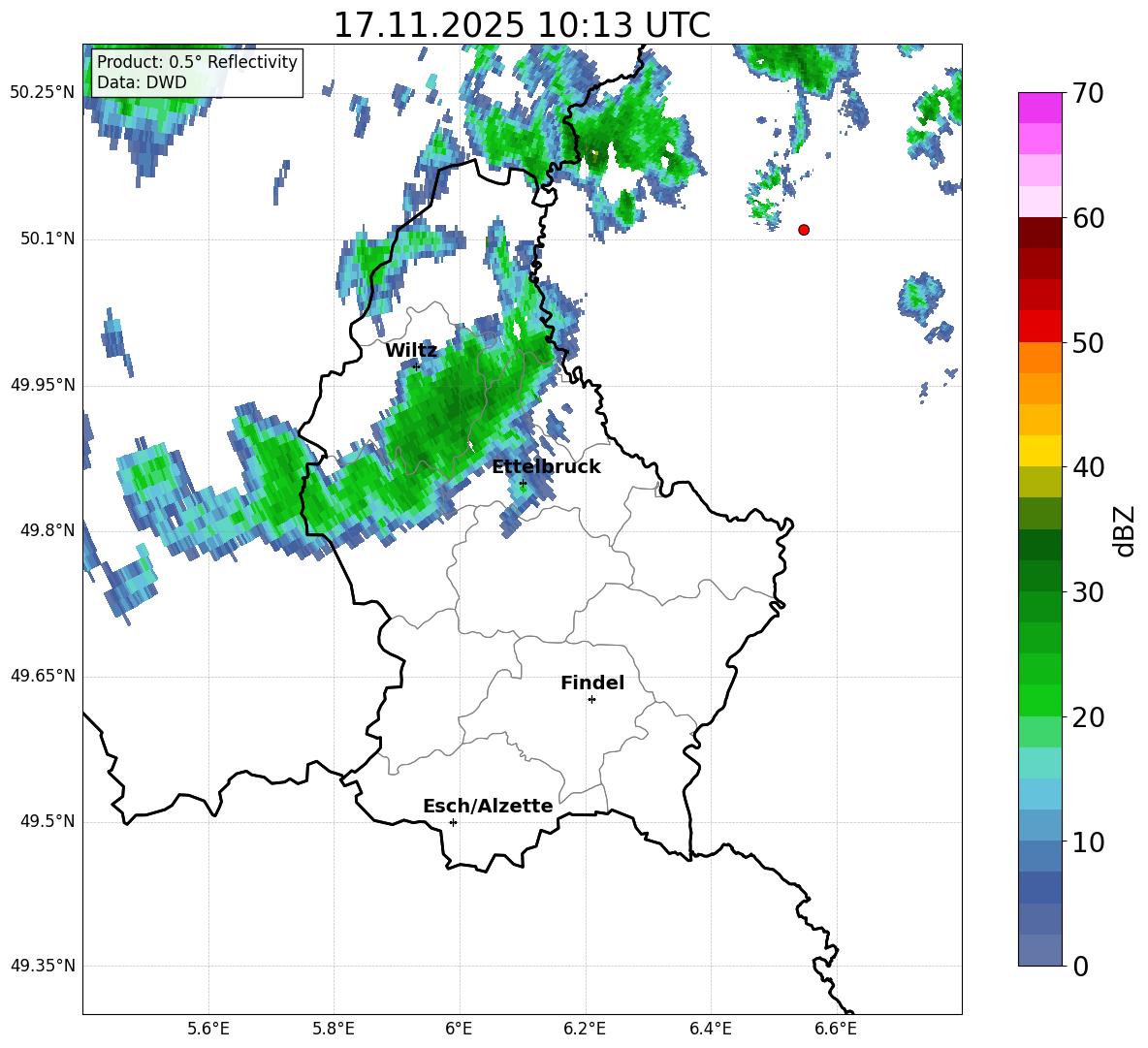Viewport: 1148px width, 1048px height.
Task: Click the dark maroon colorbar segment below 60
Action: pyautogui.click(x=1039, y=233)
